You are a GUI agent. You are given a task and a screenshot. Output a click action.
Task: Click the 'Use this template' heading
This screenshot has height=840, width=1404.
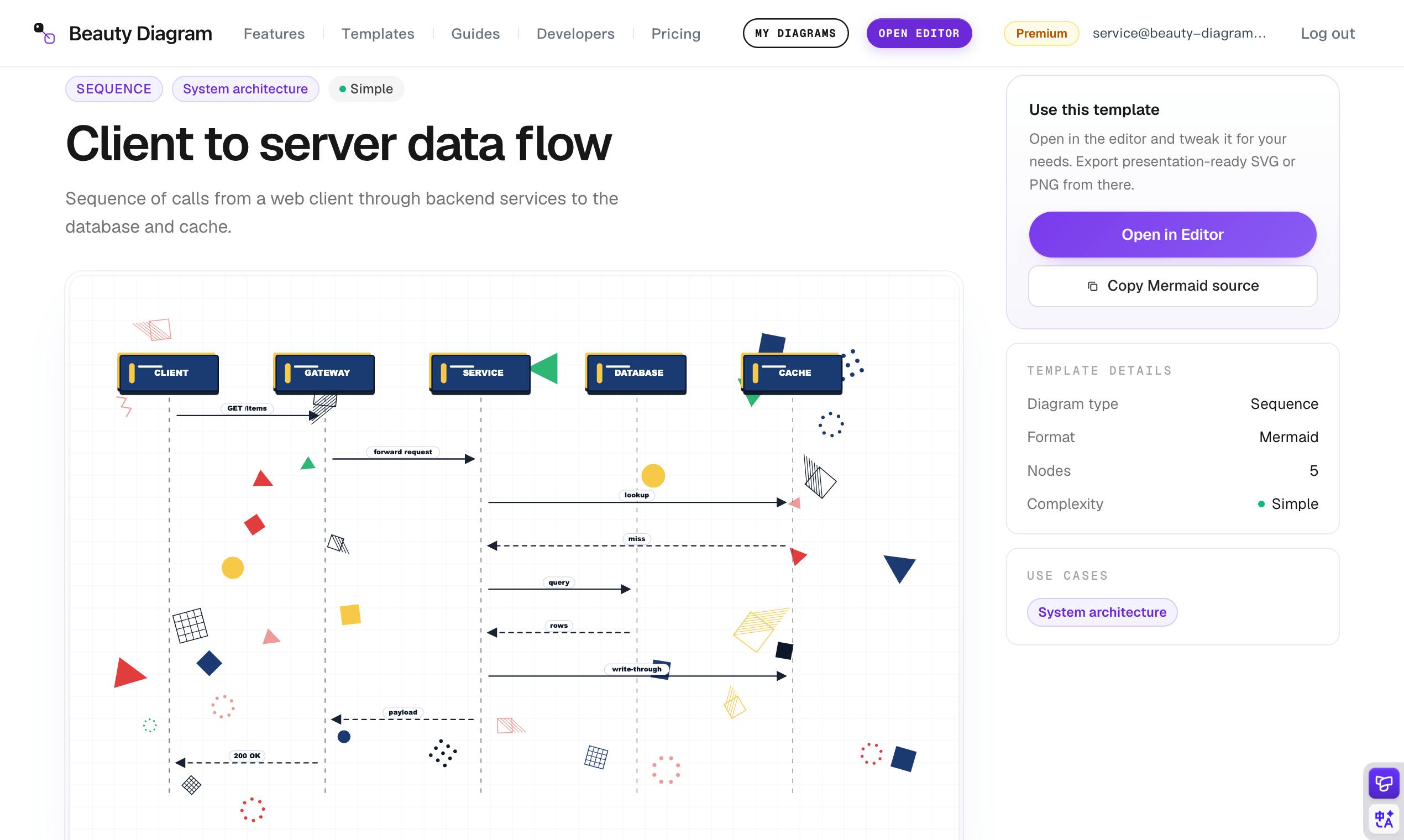(x=1094, y=110)
